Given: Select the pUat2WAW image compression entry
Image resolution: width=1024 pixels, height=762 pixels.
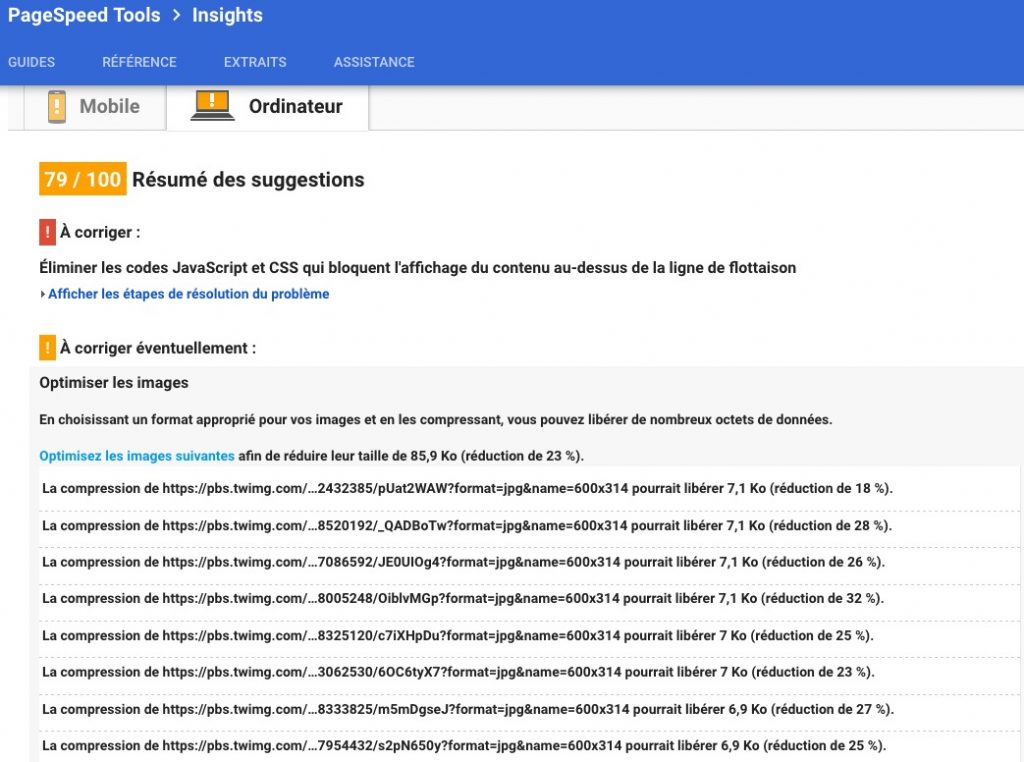Looking at the screenshot, I should coord(466,489).
